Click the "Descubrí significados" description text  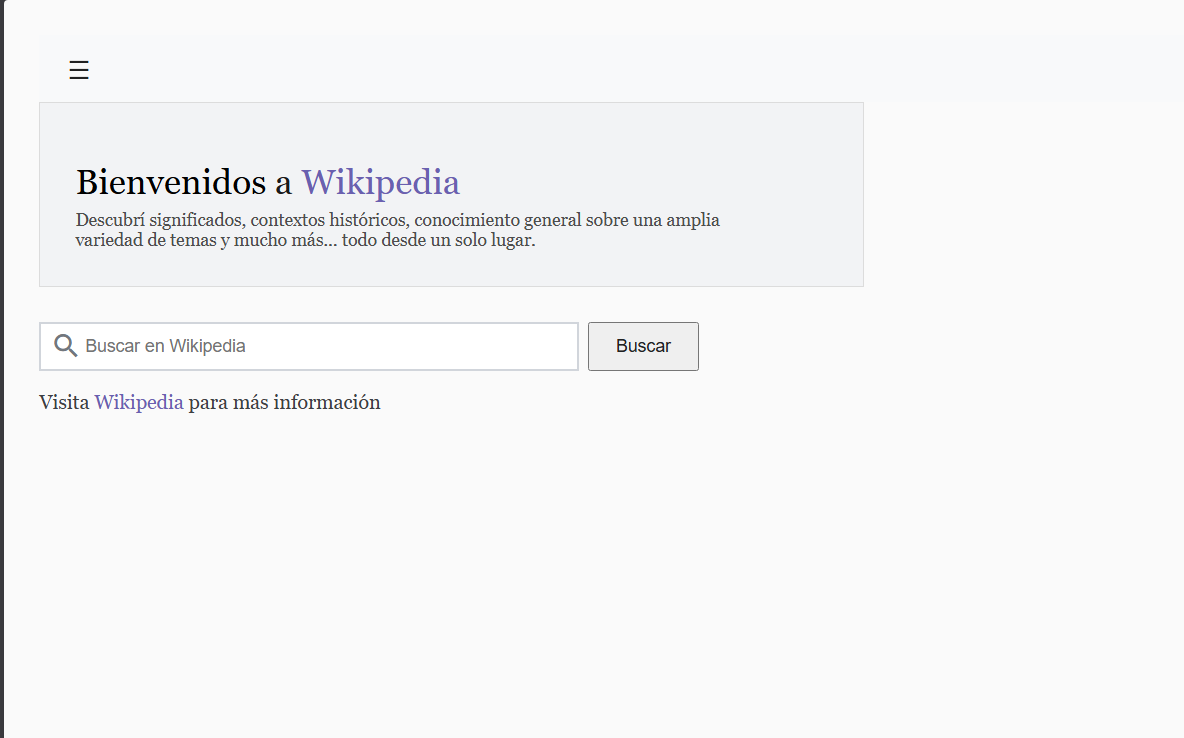pyautogui.click(x=160, y=220)
